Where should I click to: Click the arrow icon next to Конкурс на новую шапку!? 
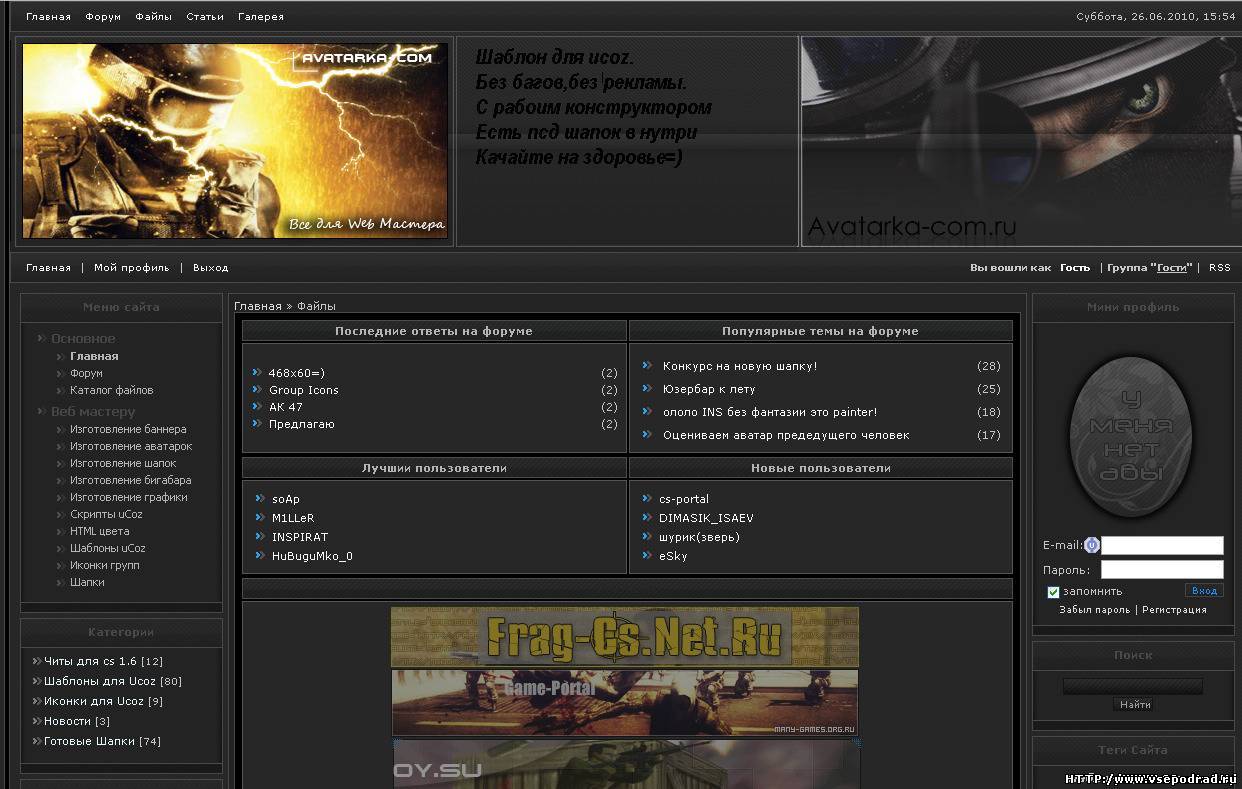pos(647,366)
